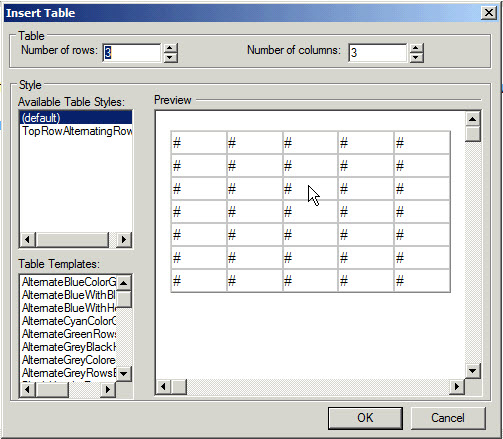Select the TopRowAlternatingRow table style
The width and height of the screenshot is (503, 439).
coord(76,131)
